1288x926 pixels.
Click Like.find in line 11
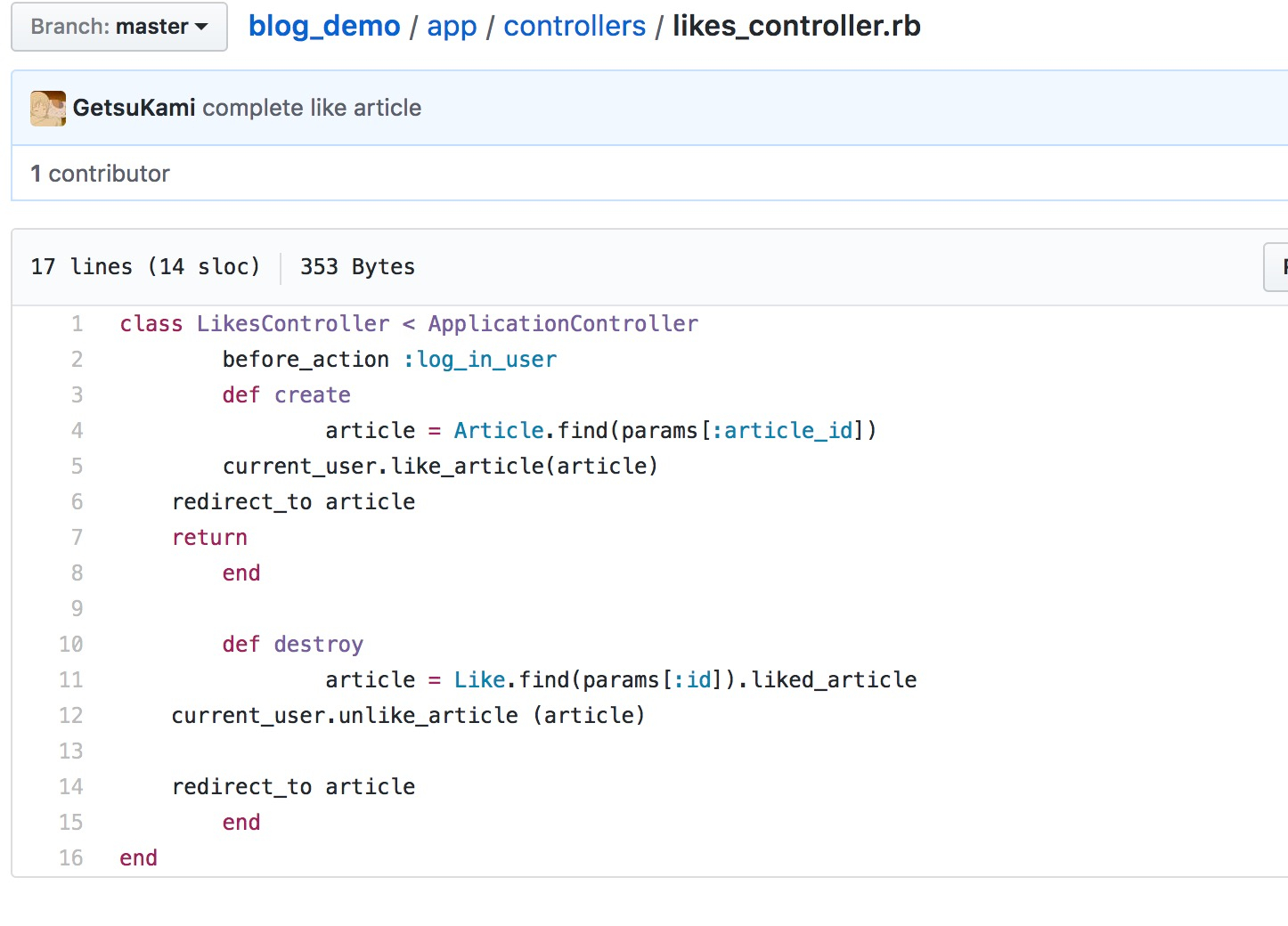click(x=511, y=679)
